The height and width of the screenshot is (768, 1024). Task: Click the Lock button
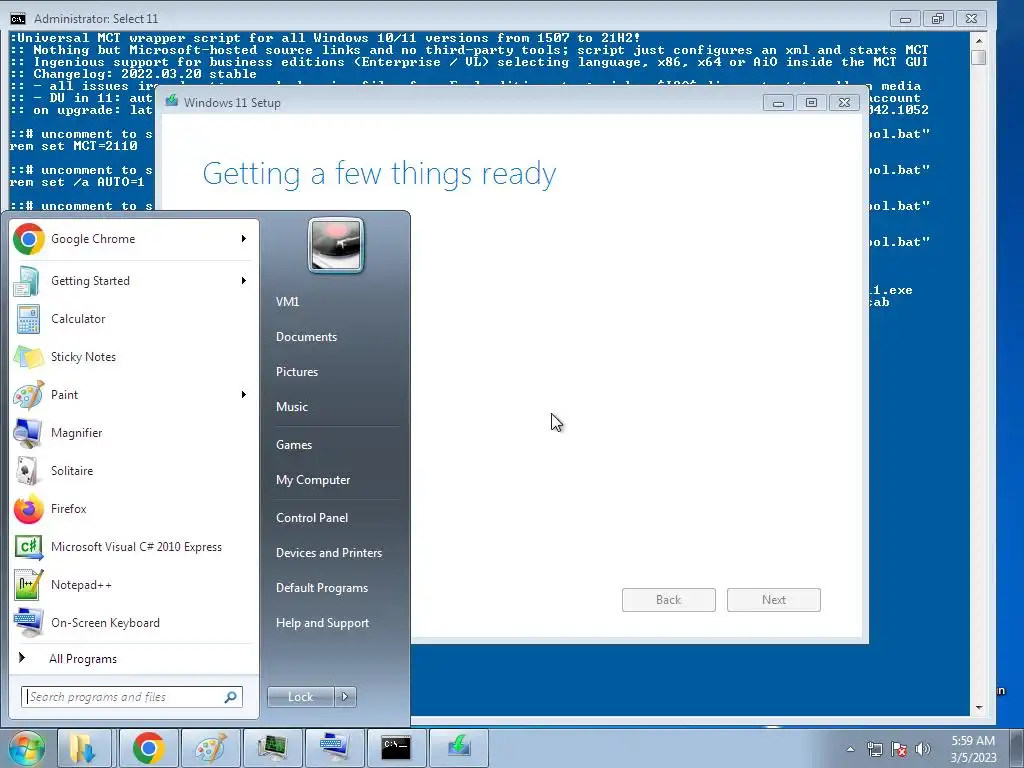tap(300, 697)
